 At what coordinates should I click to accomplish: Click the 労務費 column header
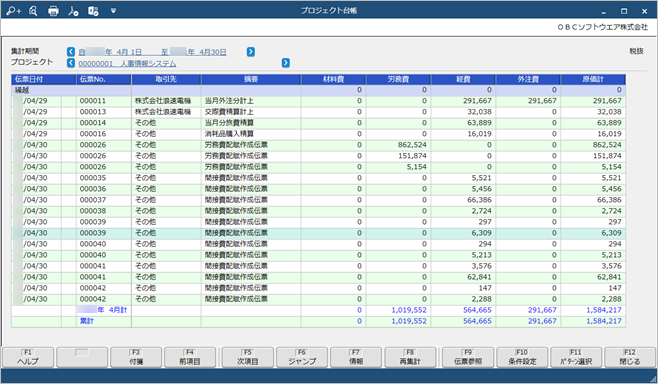click(x=398, y=79)
